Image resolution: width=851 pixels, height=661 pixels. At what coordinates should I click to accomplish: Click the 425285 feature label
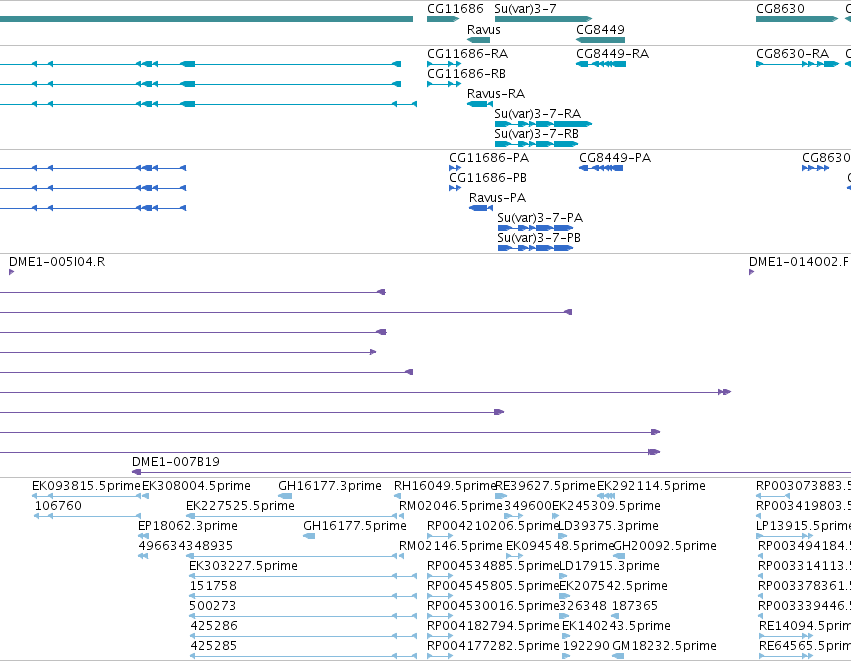click(x=213, y=646)
